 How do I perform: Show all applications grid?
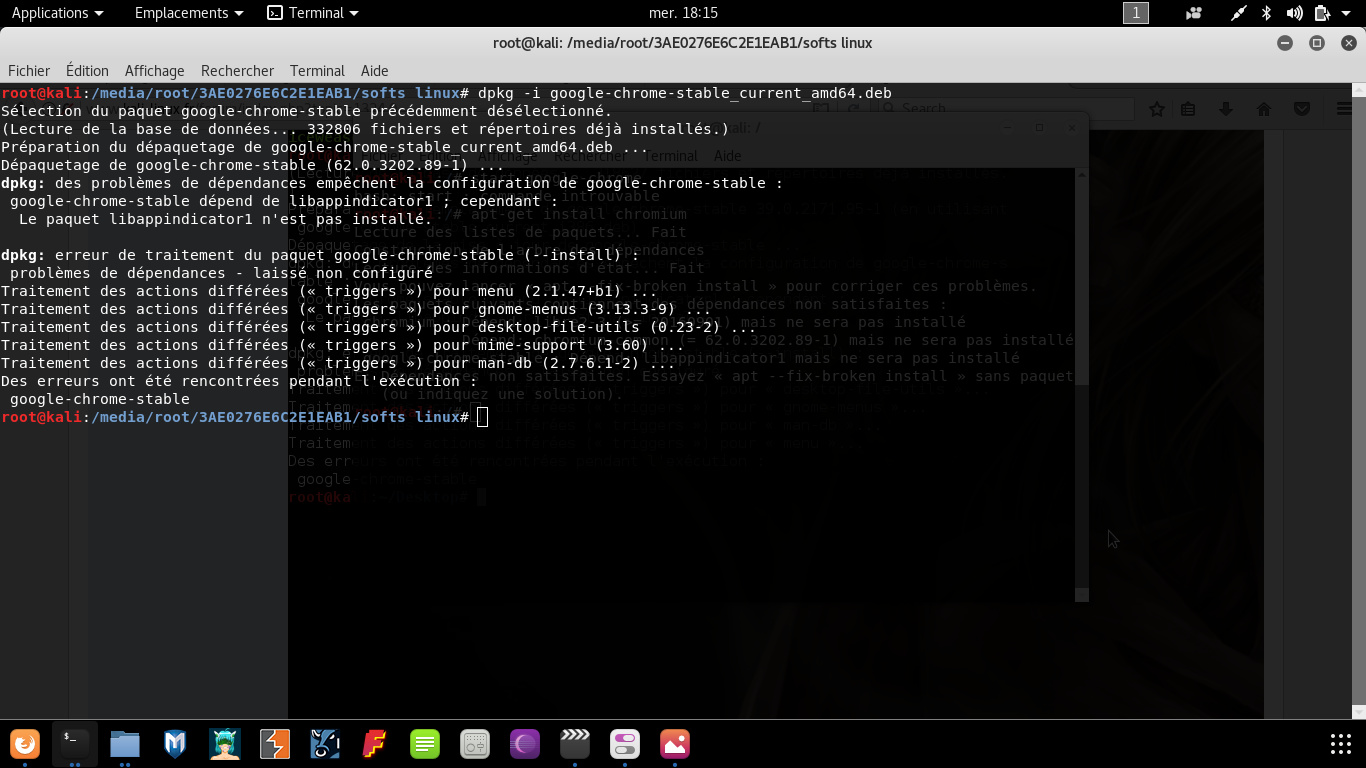tap(1341, 744)
